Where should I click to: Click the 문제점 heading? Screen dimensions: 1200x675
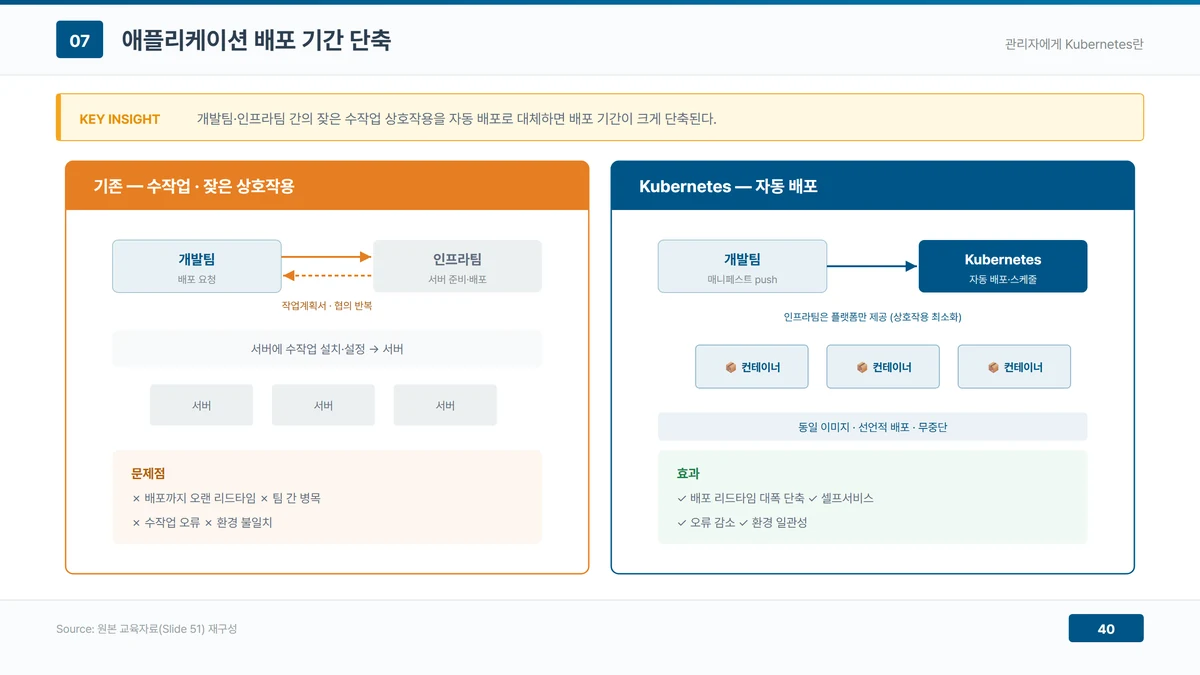[148, 473]
